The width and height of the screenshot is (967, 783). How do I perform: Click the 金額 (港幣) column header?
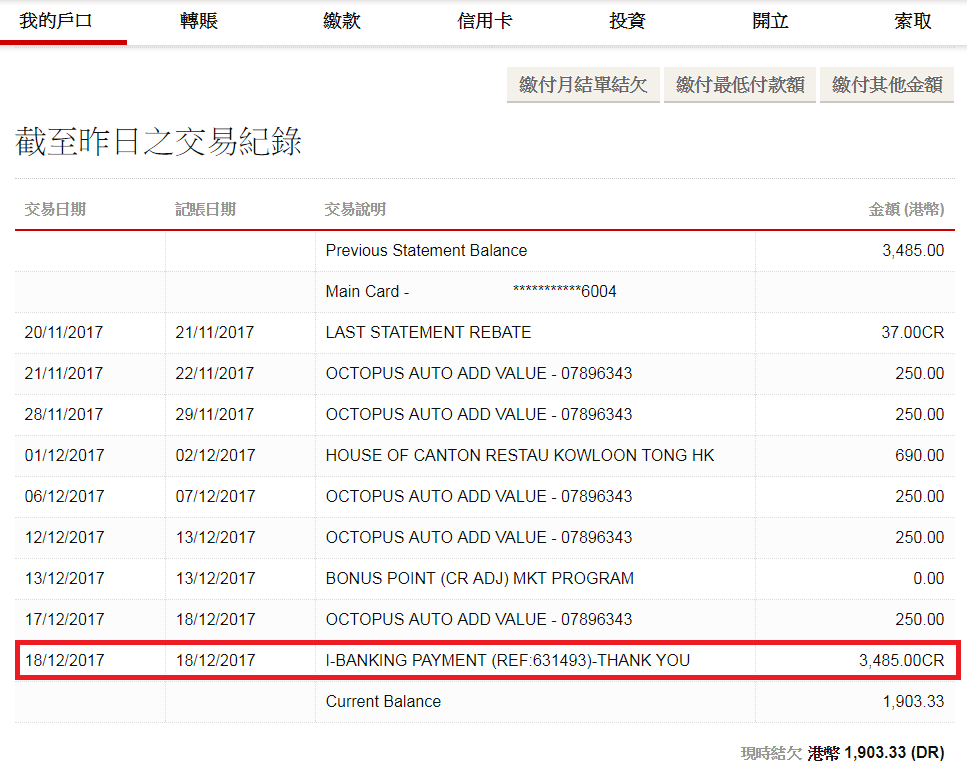pos(905,209)
